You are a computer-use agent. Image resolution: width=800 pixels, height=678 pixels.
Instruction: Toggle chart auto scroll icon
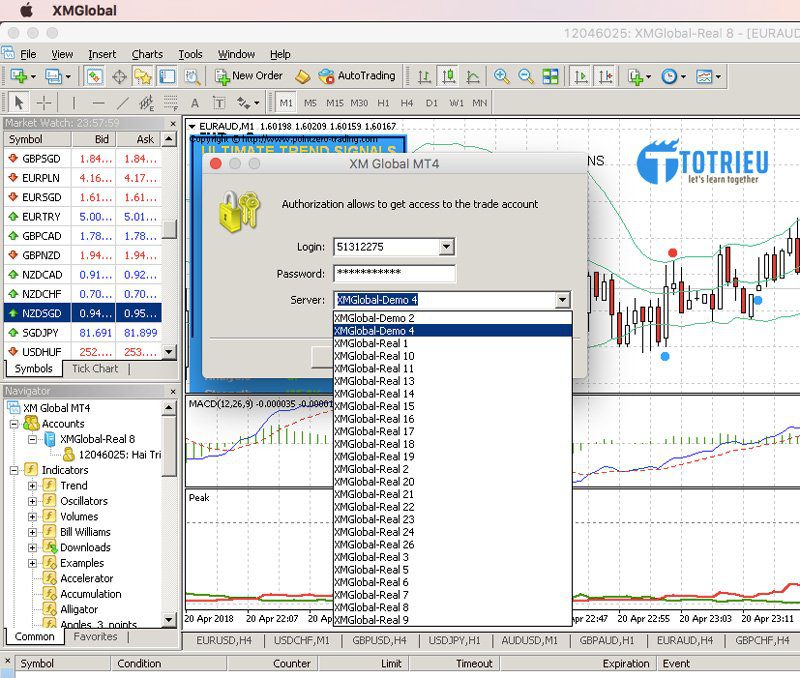[x=581, y=77]
